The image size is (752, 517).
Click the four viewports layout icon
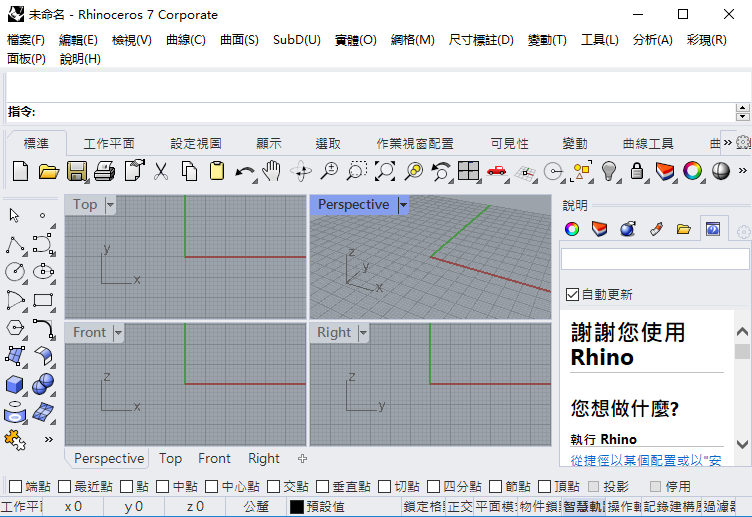(x=469, y=171)
